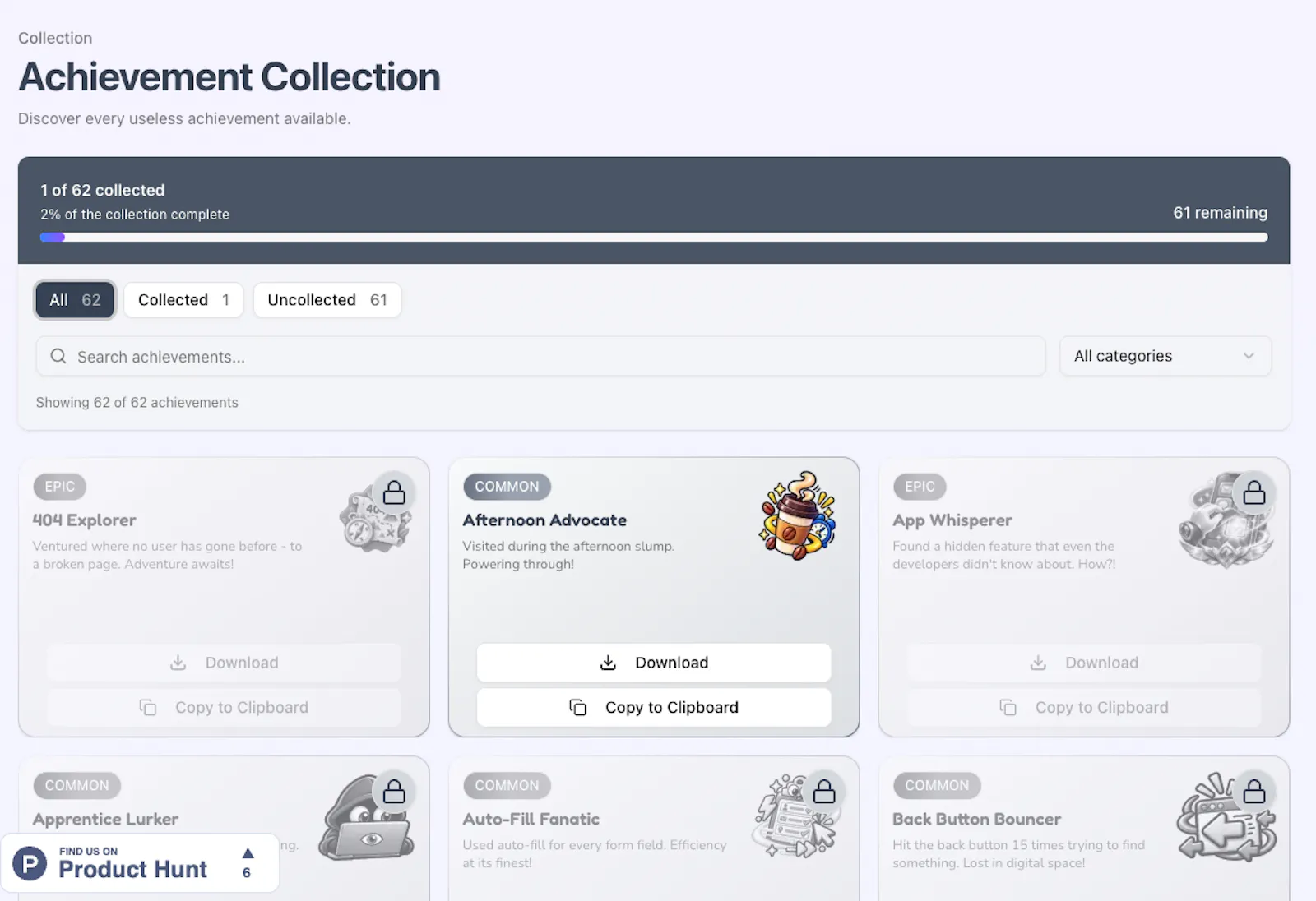Screen dimensions: 1316x901
Task: Select the App Whisperer title
Action: pyautogui.click(x=952, y=520)
